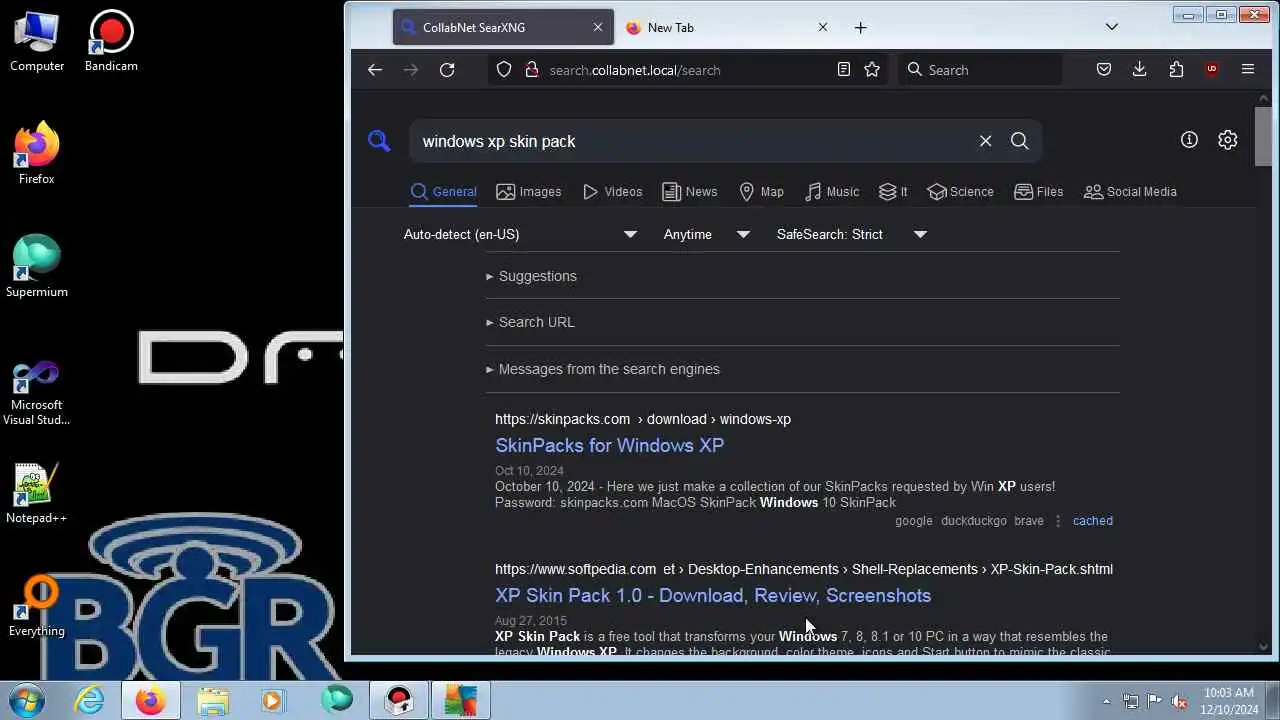Click the padlock site info icon
This screenshot has width=1280, height=720.
[531, 70]
